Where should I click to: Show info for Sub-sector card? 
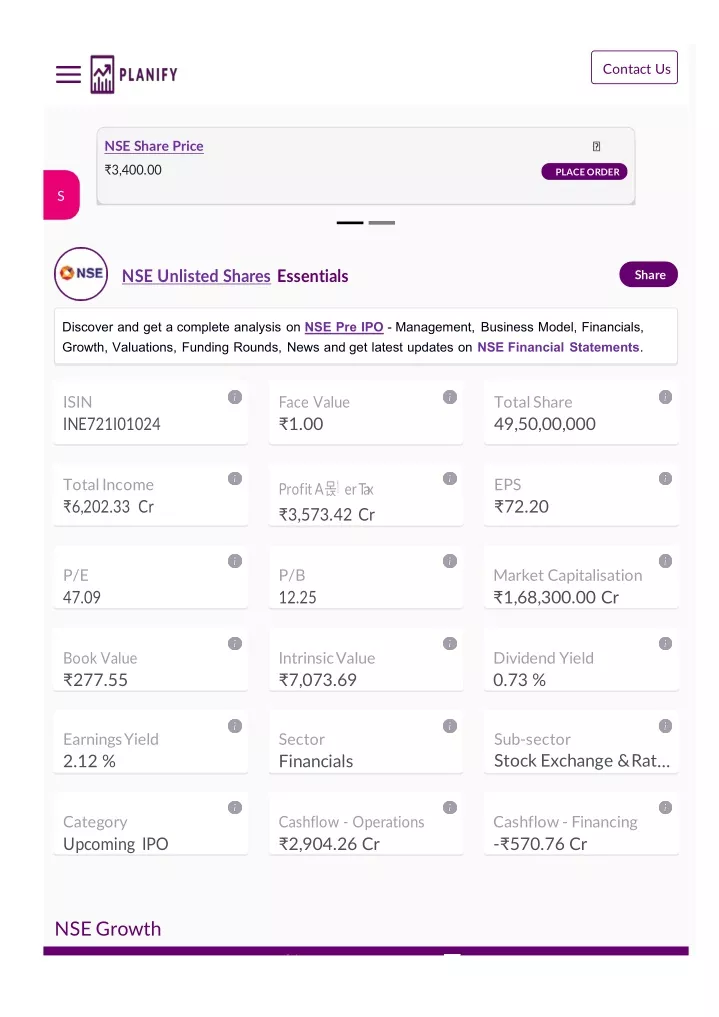[x=665, y=726]
